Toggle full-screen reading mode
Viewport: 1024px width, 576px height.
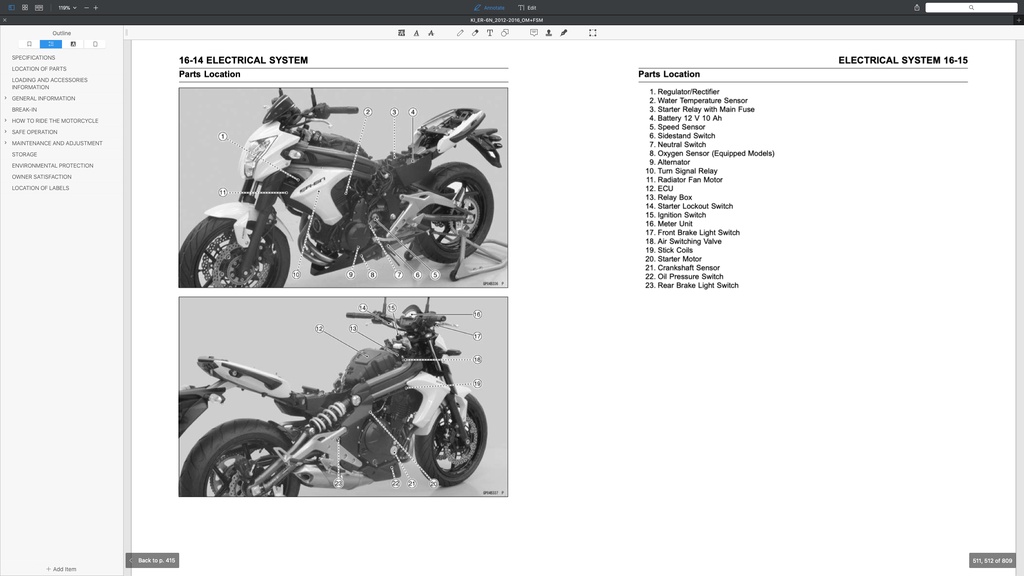pos(592,32)
